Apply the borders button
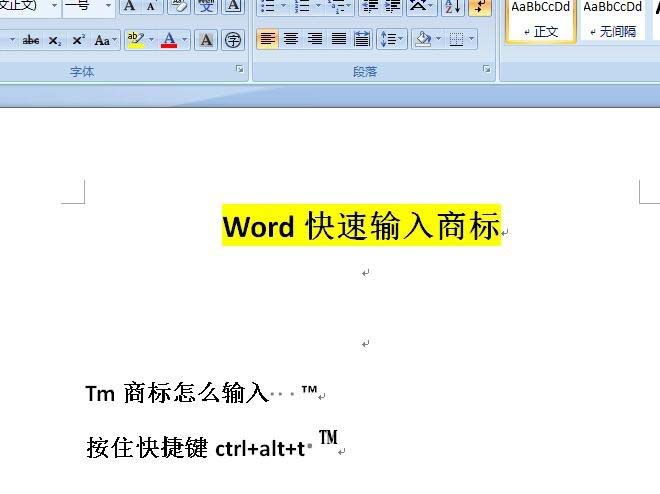 [456, 39]
